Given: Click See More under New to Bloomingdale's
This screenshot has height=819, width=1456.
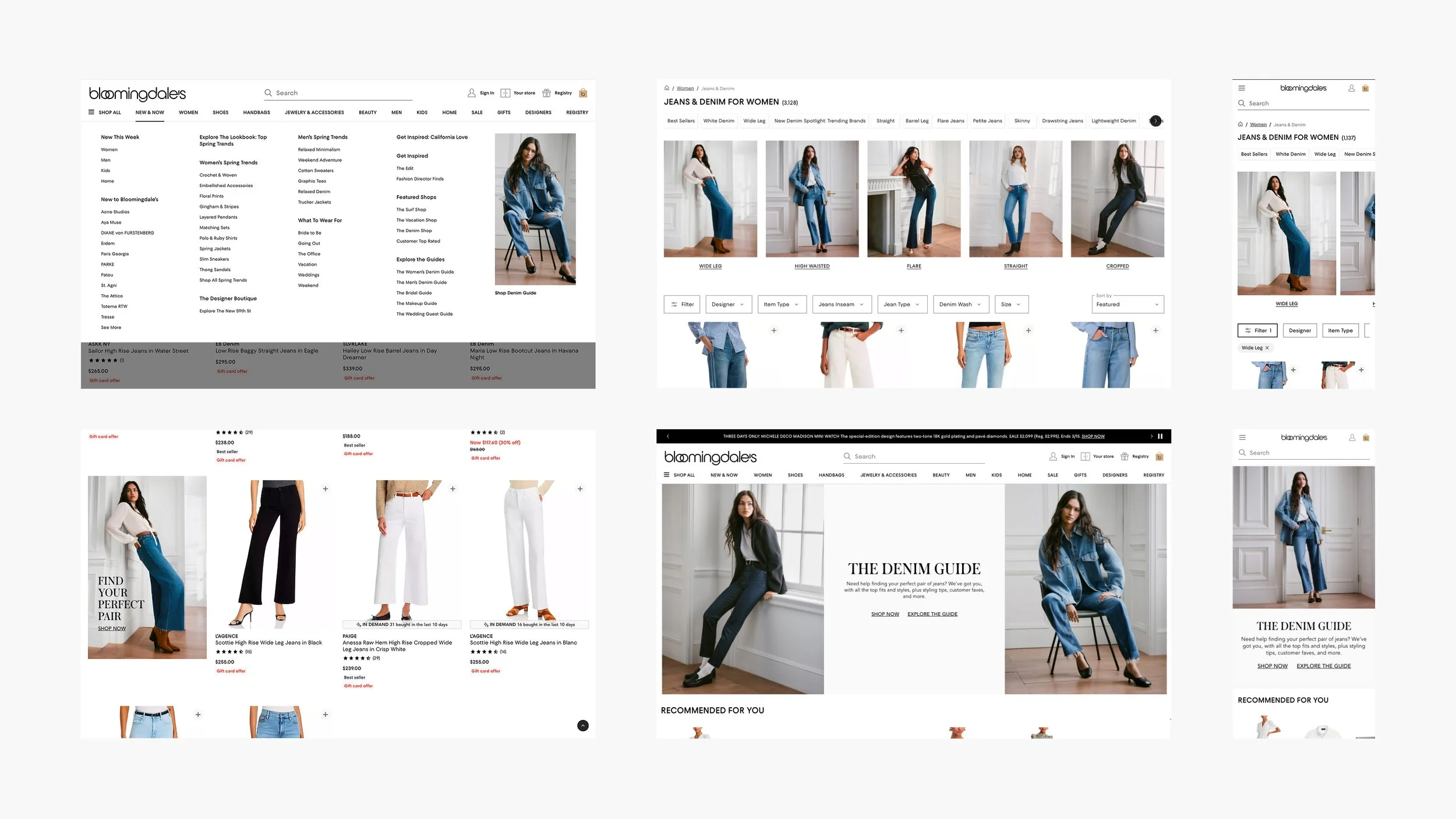Looking at the screenshot, I should pyautogui.click(x=111, y=328).
